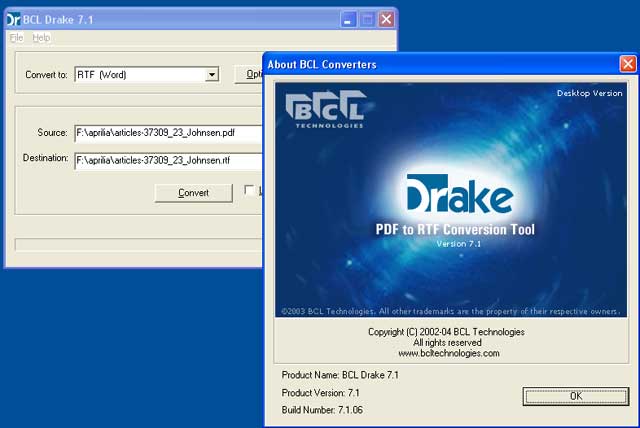Open the File menu in BCL Drake
This screenshot has height=428, width=640.
point(16,38)
